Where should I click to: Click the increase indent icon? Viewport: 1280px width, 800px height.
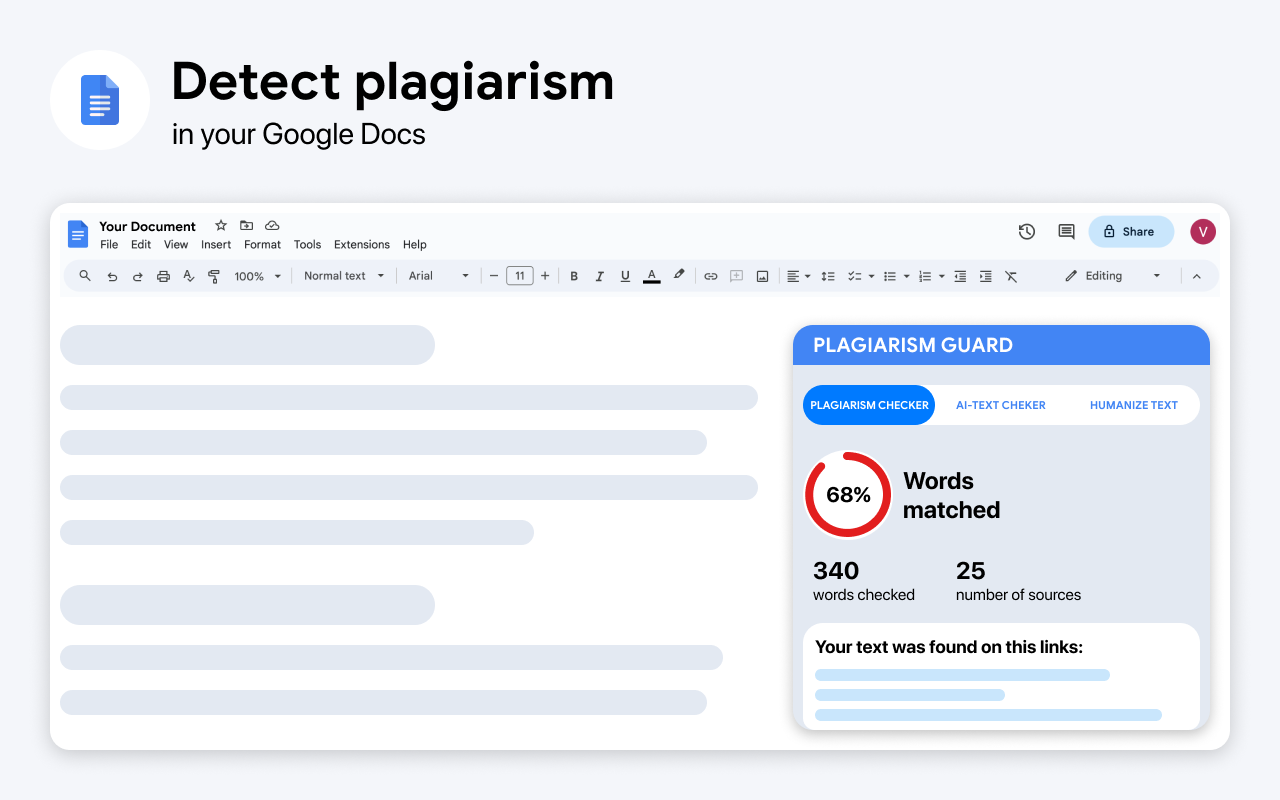(x=986, y=276)
